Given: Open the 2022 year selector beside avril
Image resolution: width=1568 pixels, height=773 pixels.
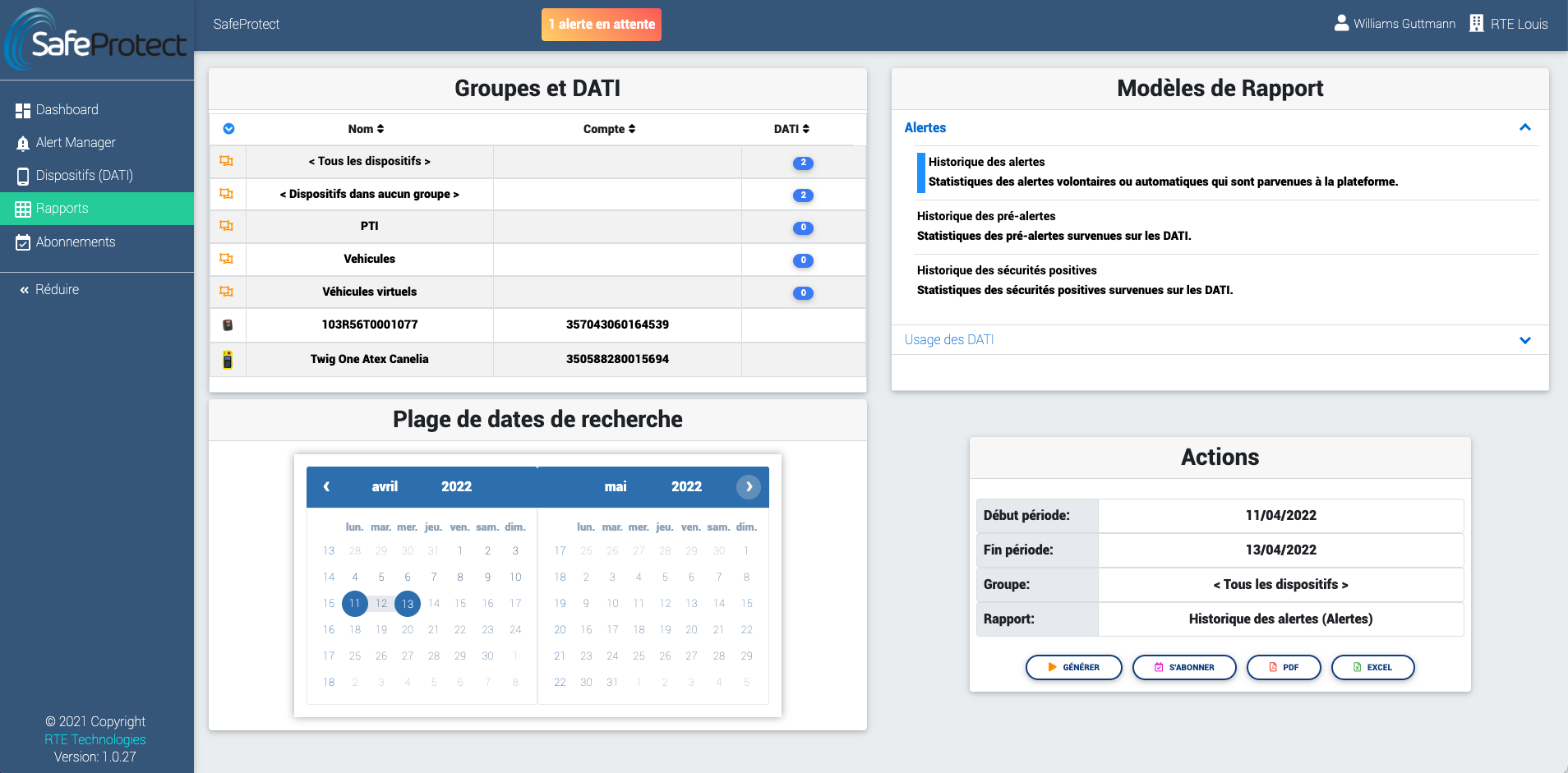Looking at the screenshot, I should (x=456, y=486).
